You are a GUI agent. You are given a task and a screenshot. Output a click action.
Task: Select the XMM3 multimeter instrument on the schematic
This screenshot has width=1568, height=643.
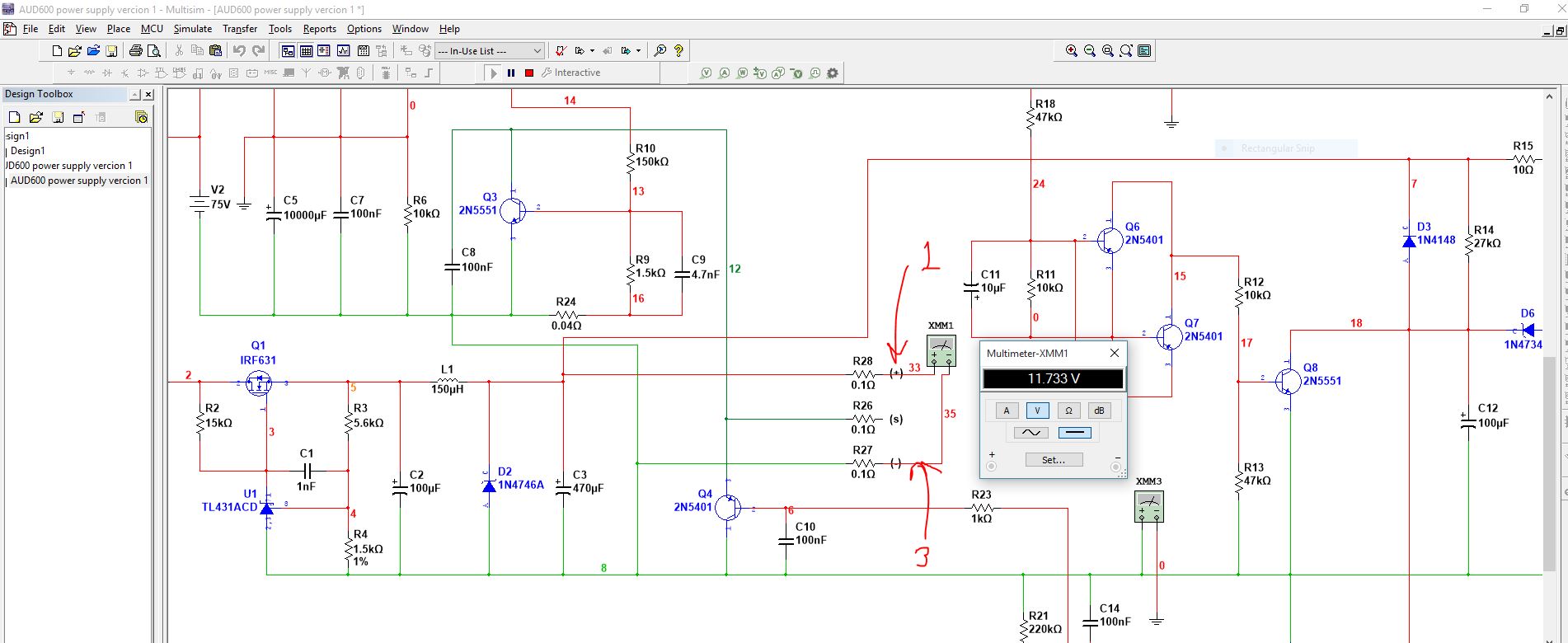[x=1149, y=506]
